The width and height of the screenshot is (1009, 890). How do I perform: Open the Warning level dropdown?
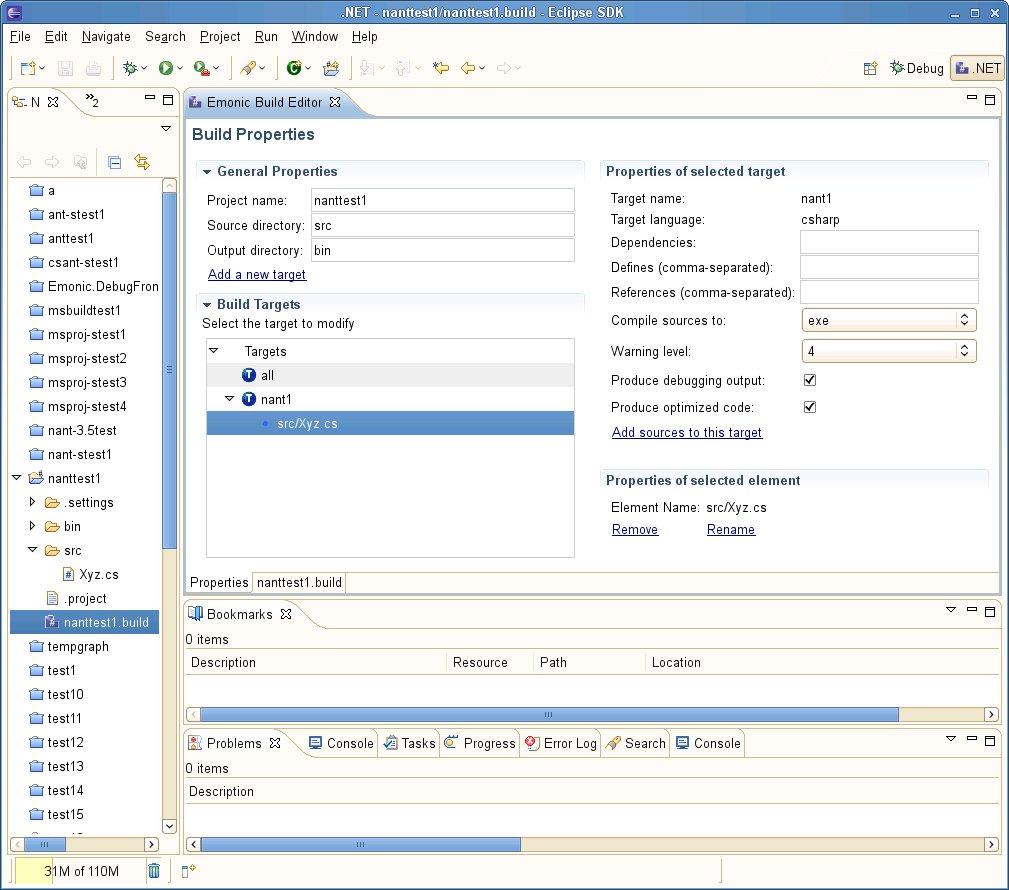[x=889, y=352]
